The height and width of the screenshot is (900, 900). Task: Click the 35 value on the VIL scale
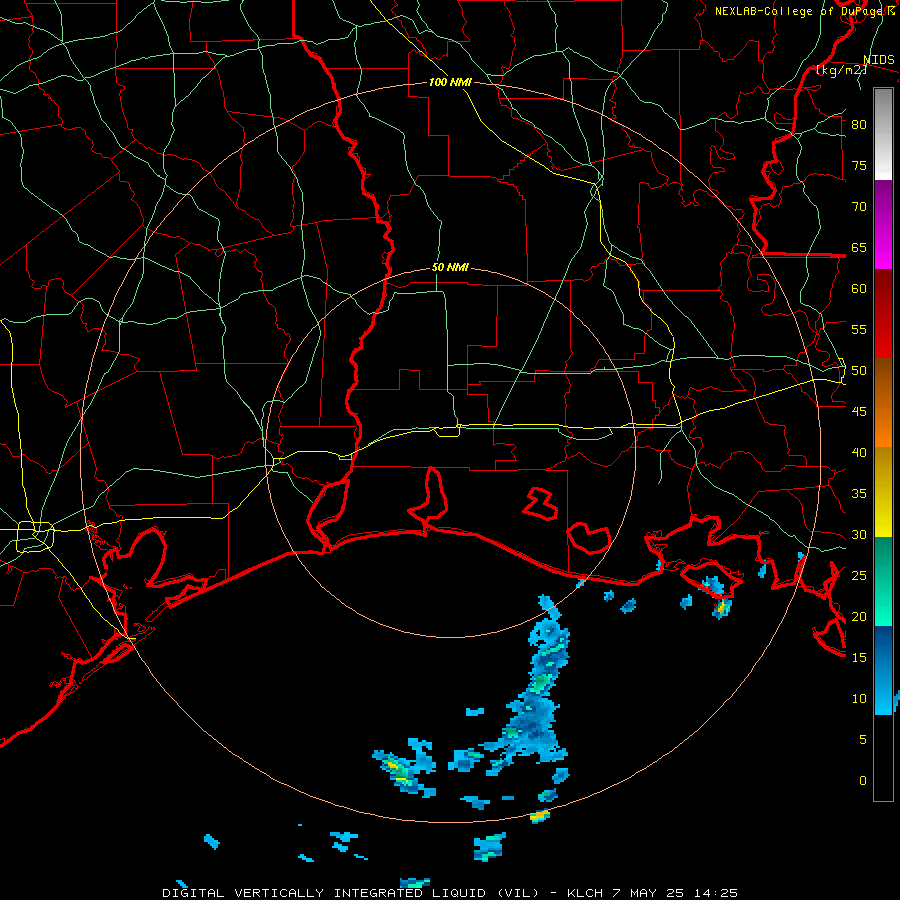point(859,494)
